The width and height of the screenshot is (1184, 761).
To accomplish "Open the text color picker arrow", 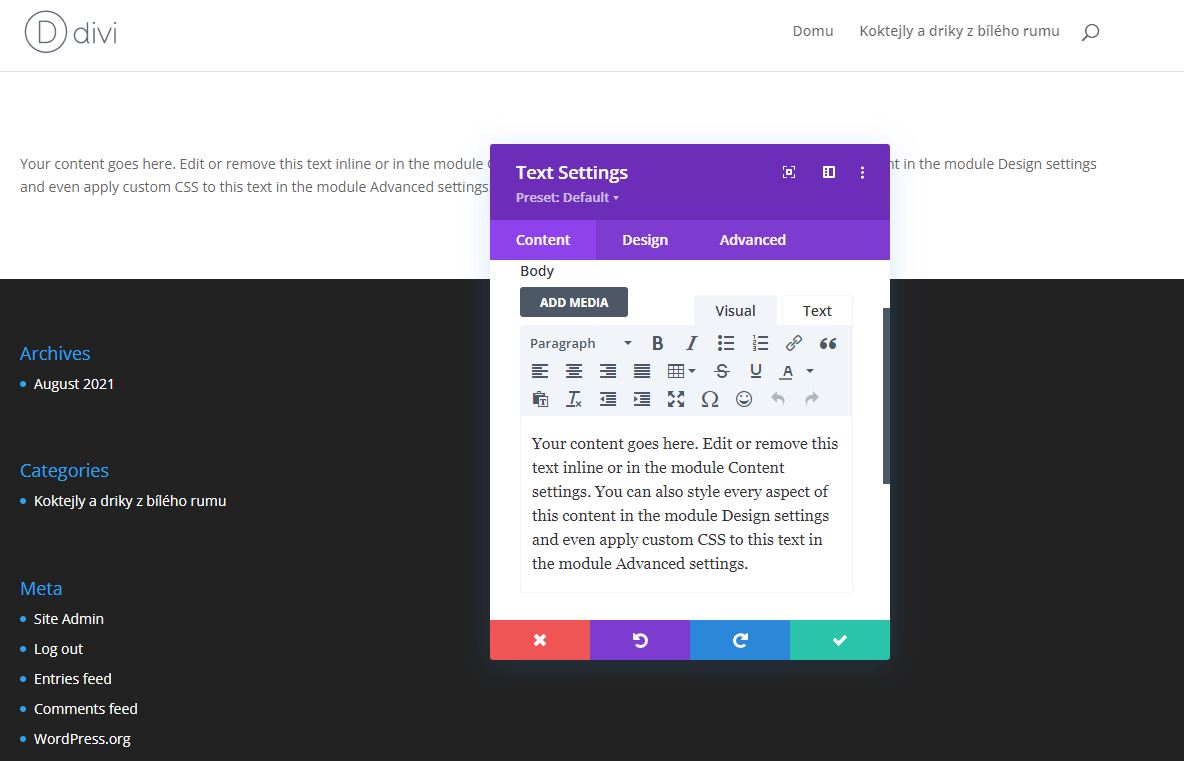I will point(810,371).
